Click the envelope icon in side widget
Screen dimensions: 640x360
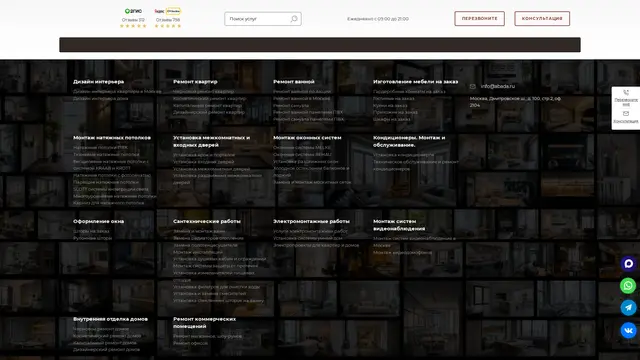click(x=626, y=113)
